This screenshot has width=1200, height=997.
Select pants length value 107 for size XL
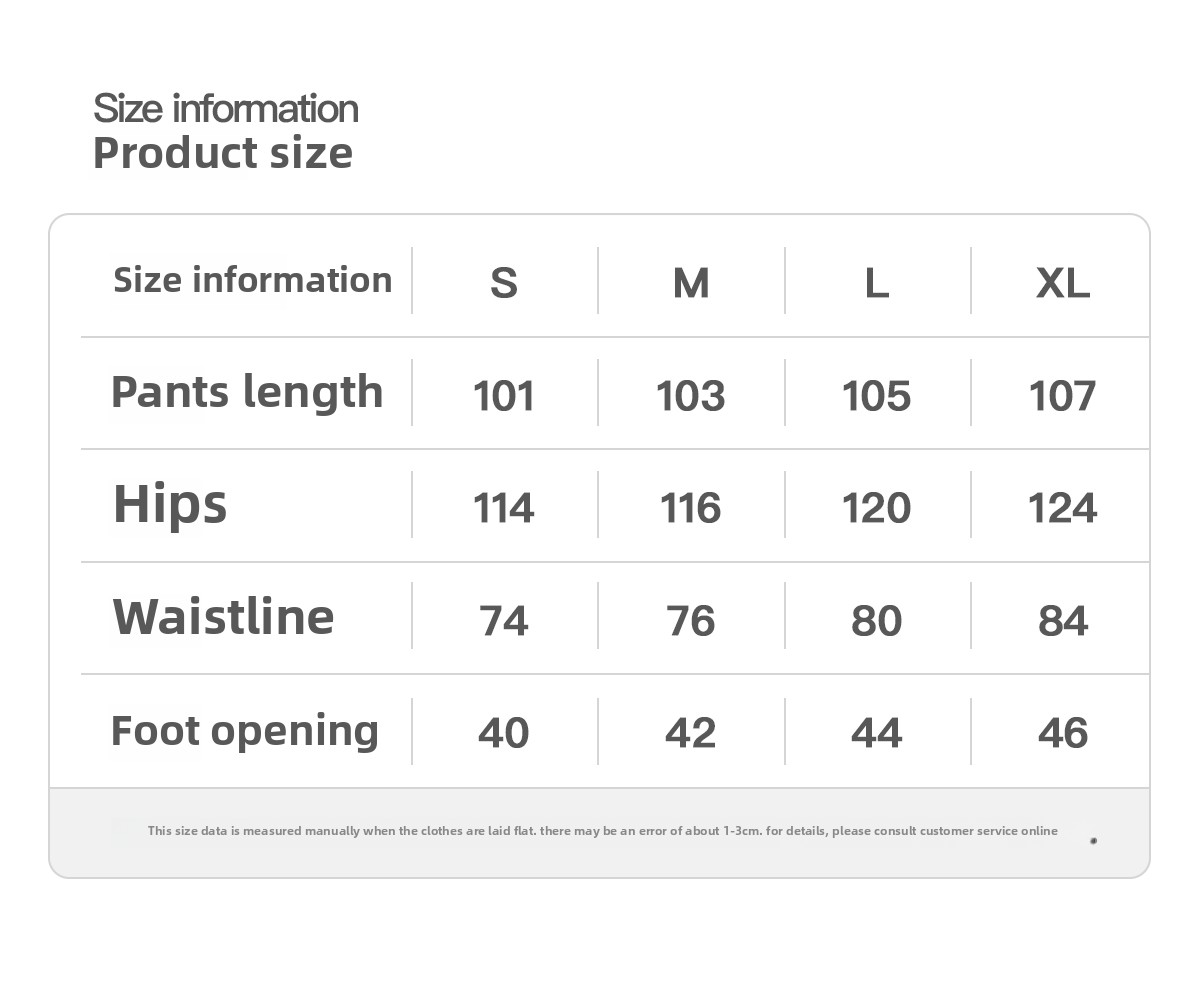tap(1062, 395)
